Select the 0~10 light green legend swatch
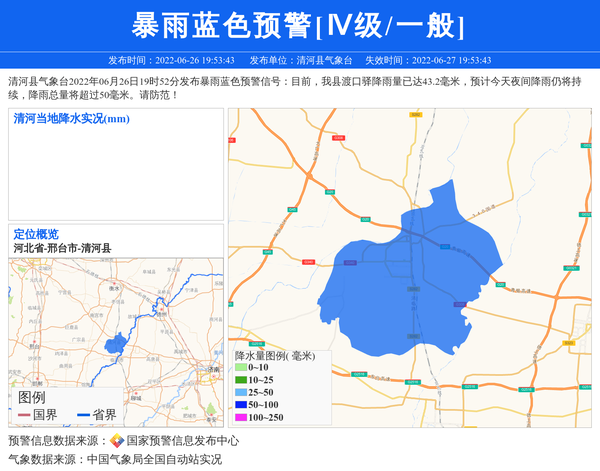The image size is (600, 471). pyautogui.click(x=241, y=367)
